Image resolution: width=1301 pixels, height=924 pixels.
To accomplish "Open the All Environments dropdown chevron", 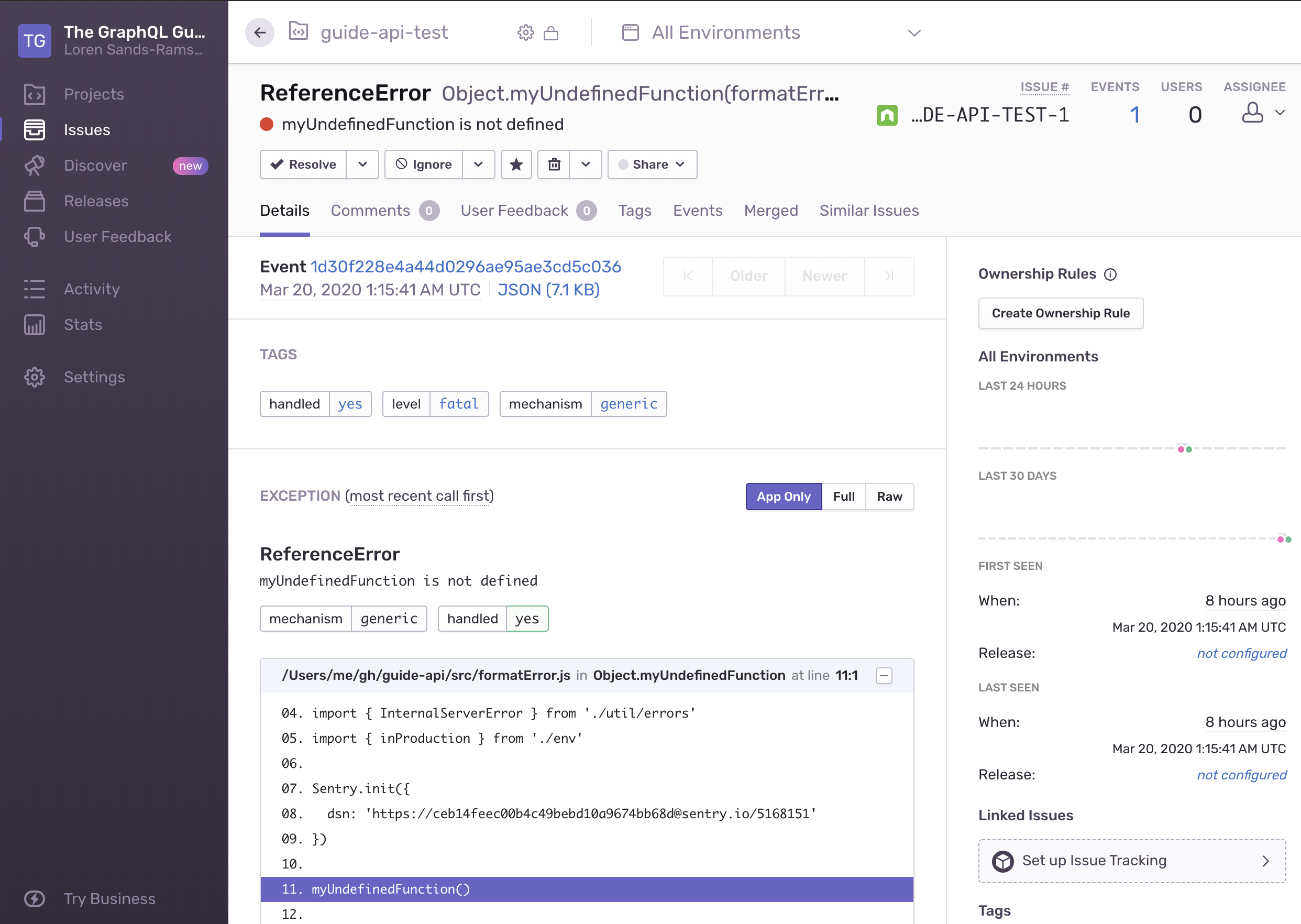I will coord(914,33).
